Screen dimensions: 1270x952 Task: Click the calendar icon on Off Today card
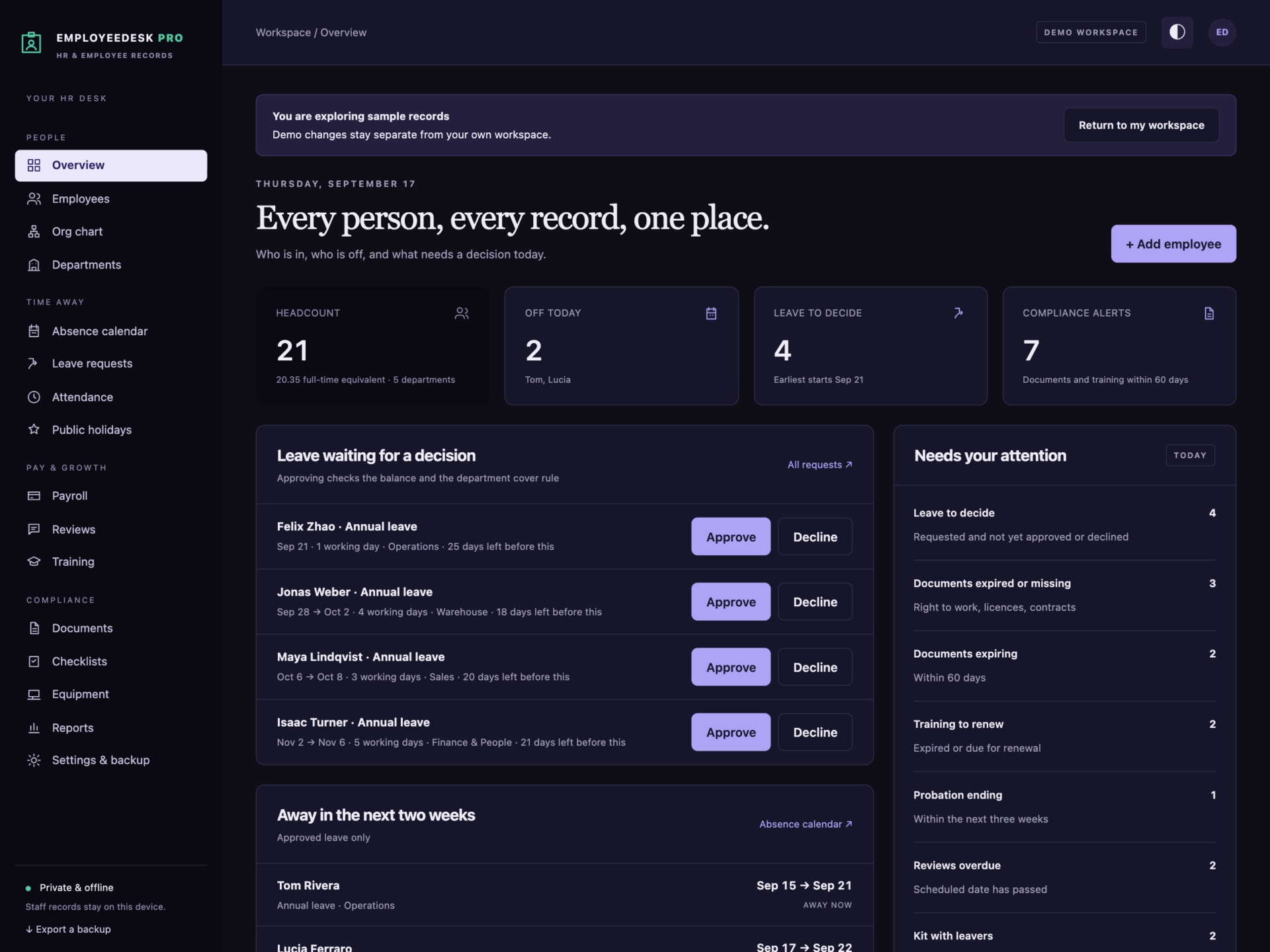pos(711,313)
